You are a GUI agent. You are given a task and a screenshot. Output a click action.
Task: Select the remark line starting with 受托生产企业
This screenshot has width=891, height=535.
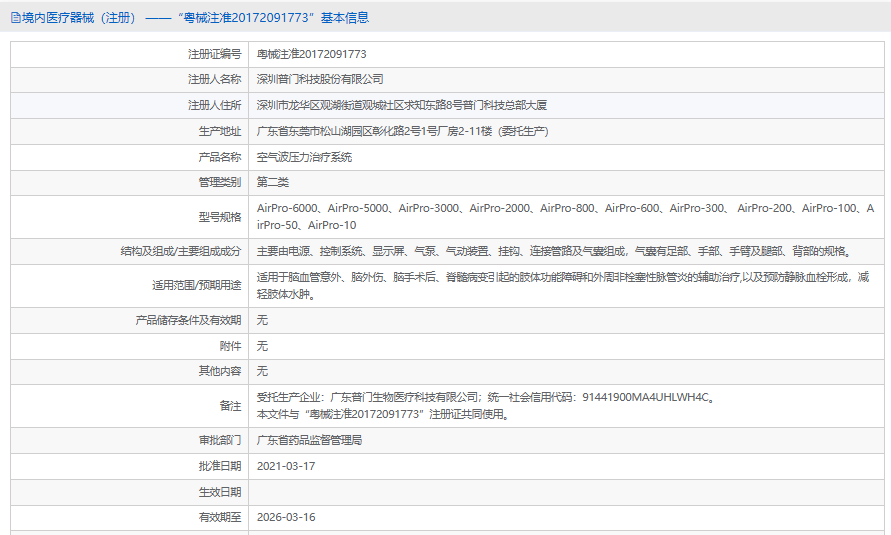pyautogui.click(x=486, y=398)
